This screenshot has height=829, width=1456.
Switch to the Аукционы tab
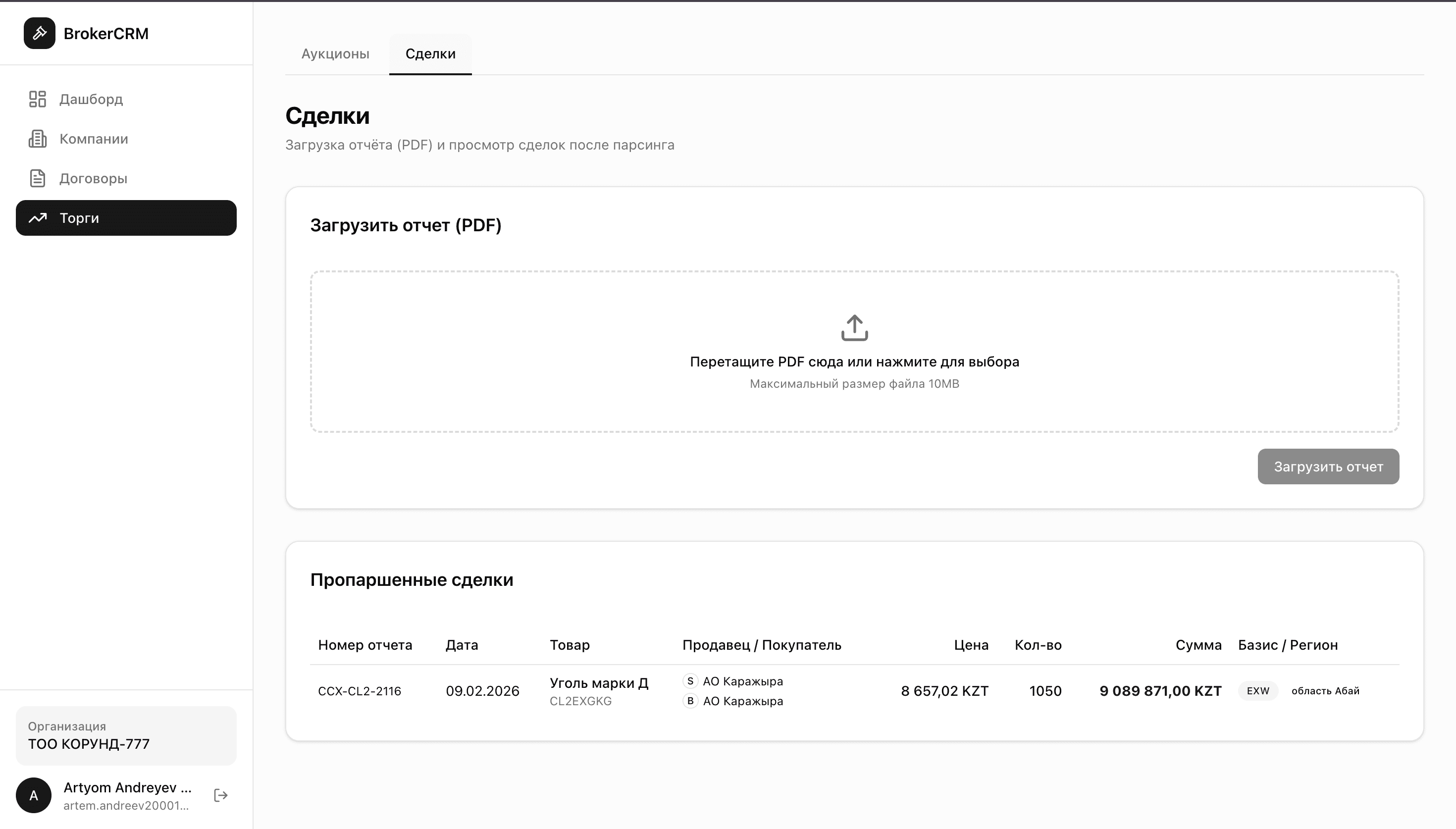(x=335, y=53)
